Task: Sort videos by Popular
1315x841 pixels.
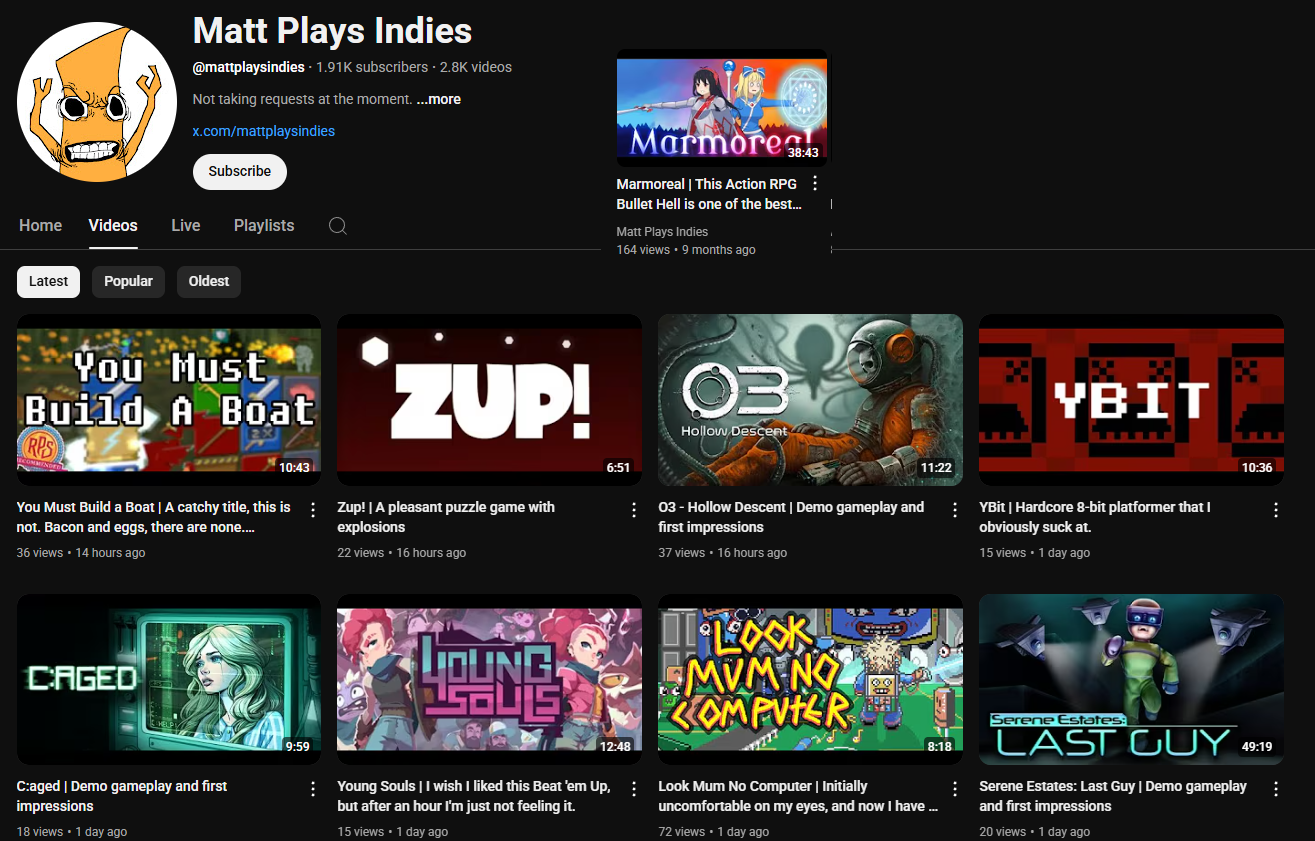Action: click(128, 281)
